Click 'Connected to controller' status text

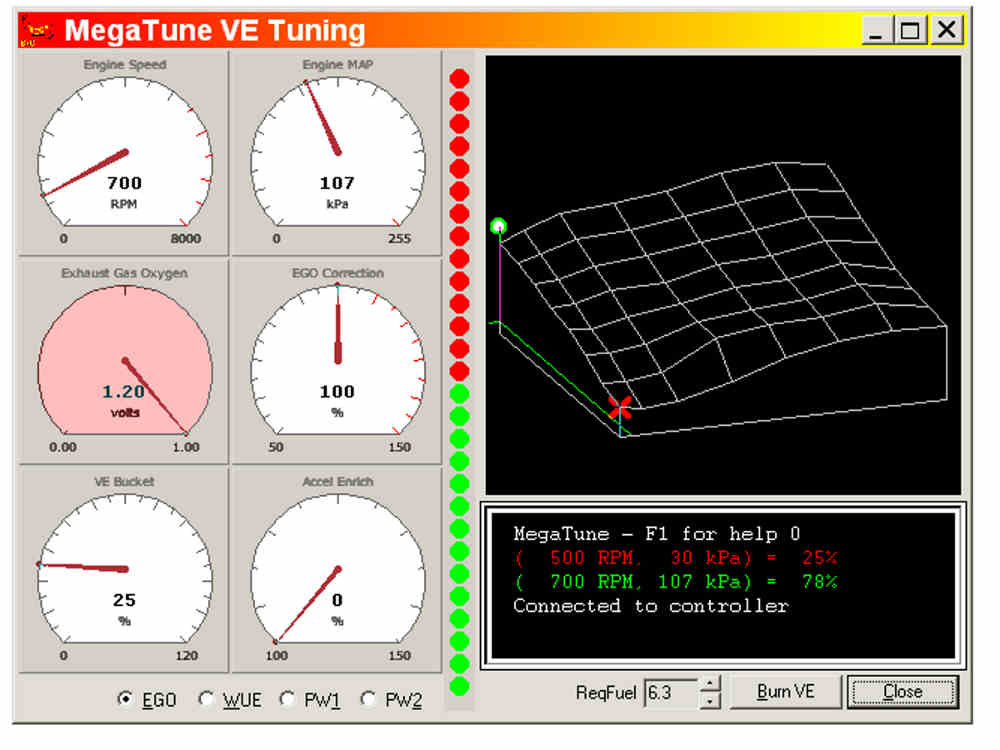pyautogui.click(x=651, y=606)
